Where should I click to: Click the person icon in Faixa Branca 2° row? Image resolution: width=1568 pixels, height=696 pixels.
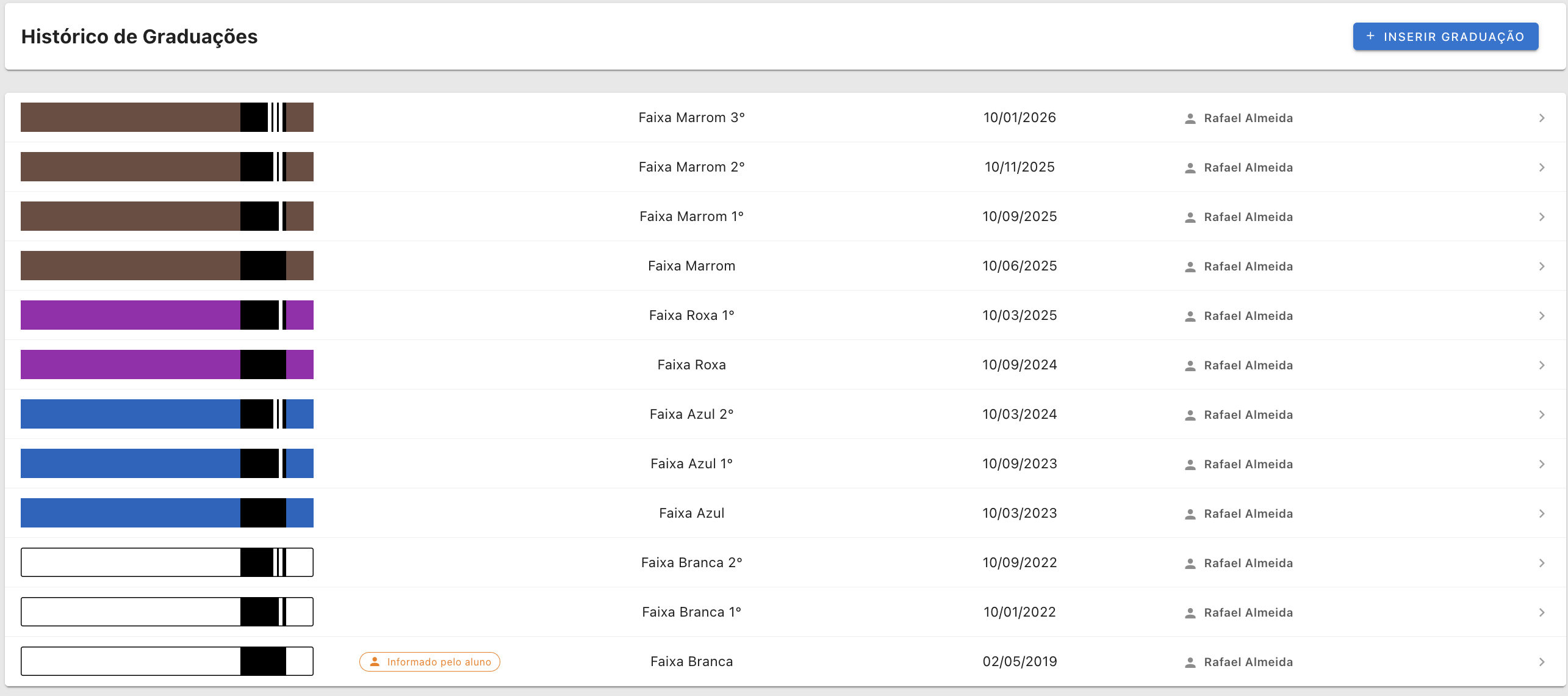(1190, 564)
